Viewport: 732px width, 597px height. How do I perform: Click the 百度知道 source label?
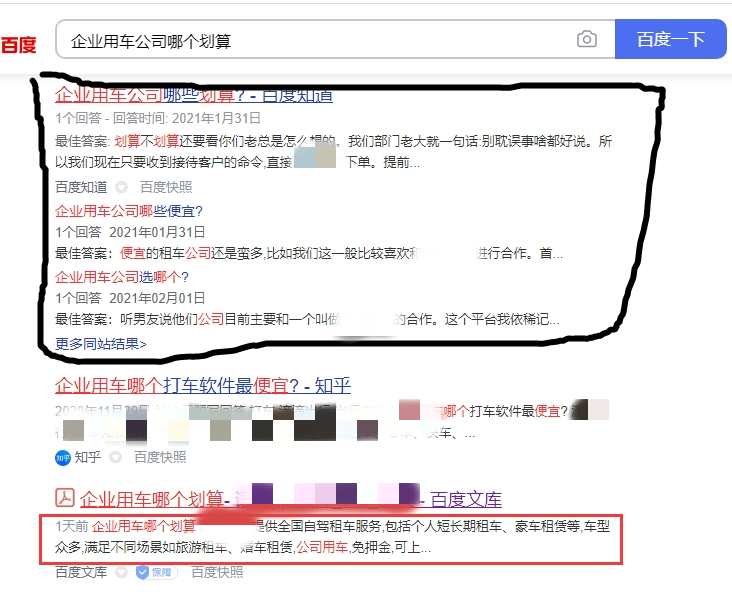(x=81, y=188)
